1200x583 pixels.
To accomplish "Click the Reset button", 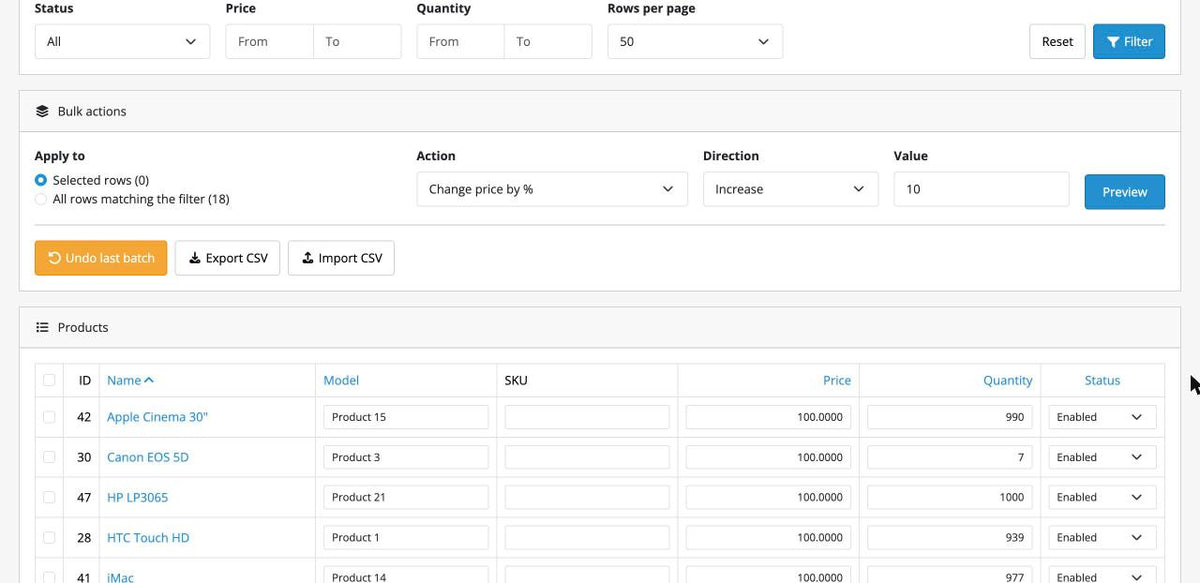I will (x=1057, y=42).
